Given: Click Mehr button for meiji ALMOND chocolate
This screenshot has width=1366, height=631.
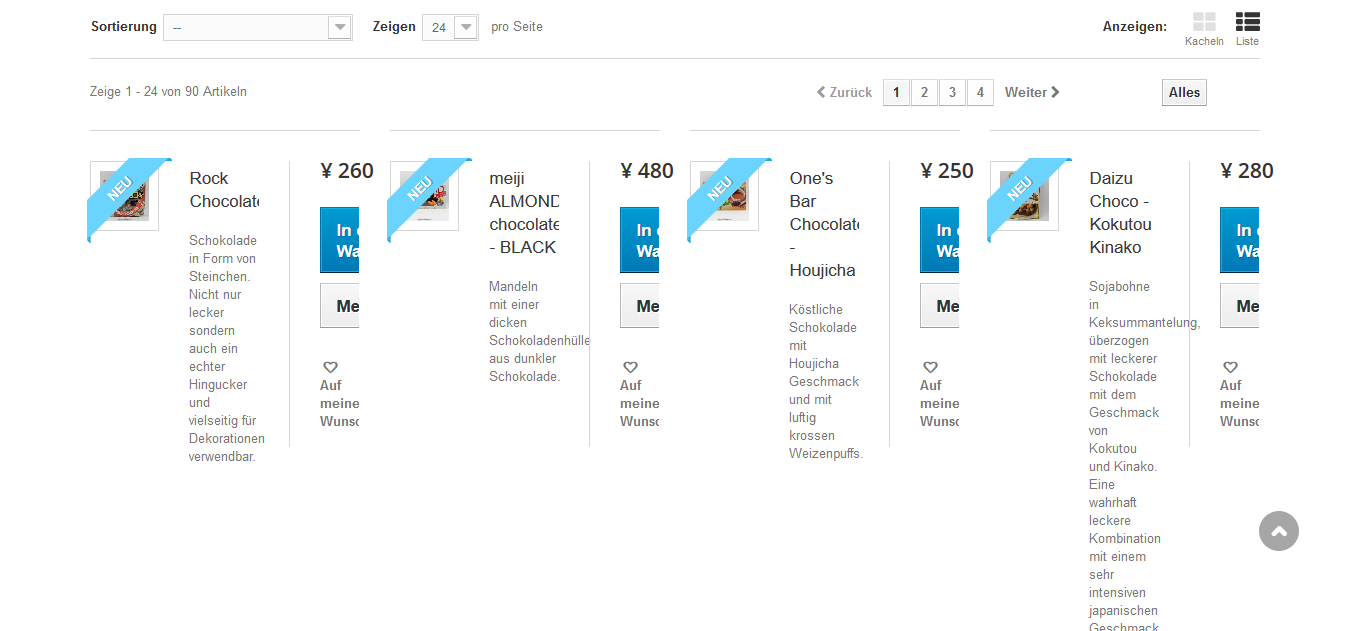Looking at the screenshot, I should (639, 306).
